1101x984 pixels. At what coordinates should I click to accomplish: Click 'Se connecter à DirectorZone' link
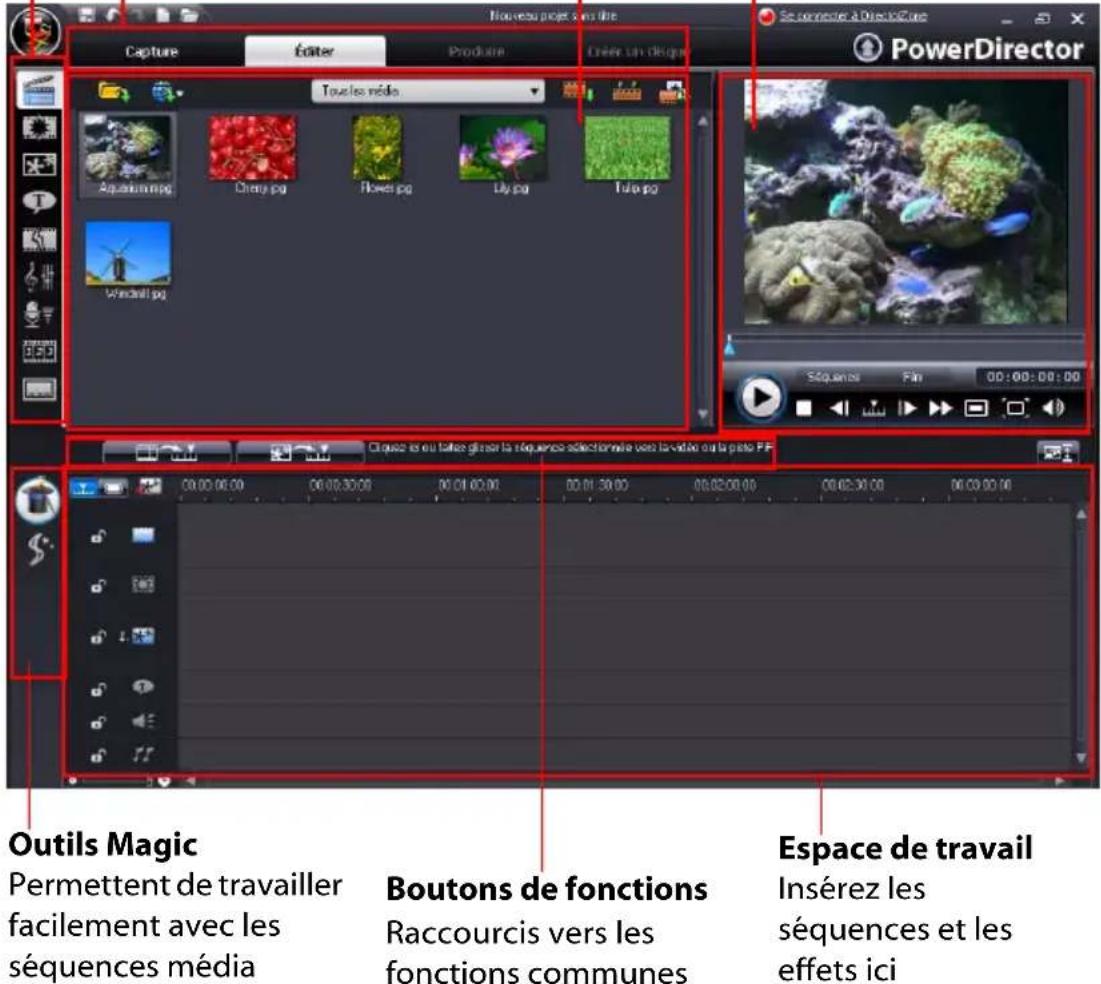coord(853,15)
